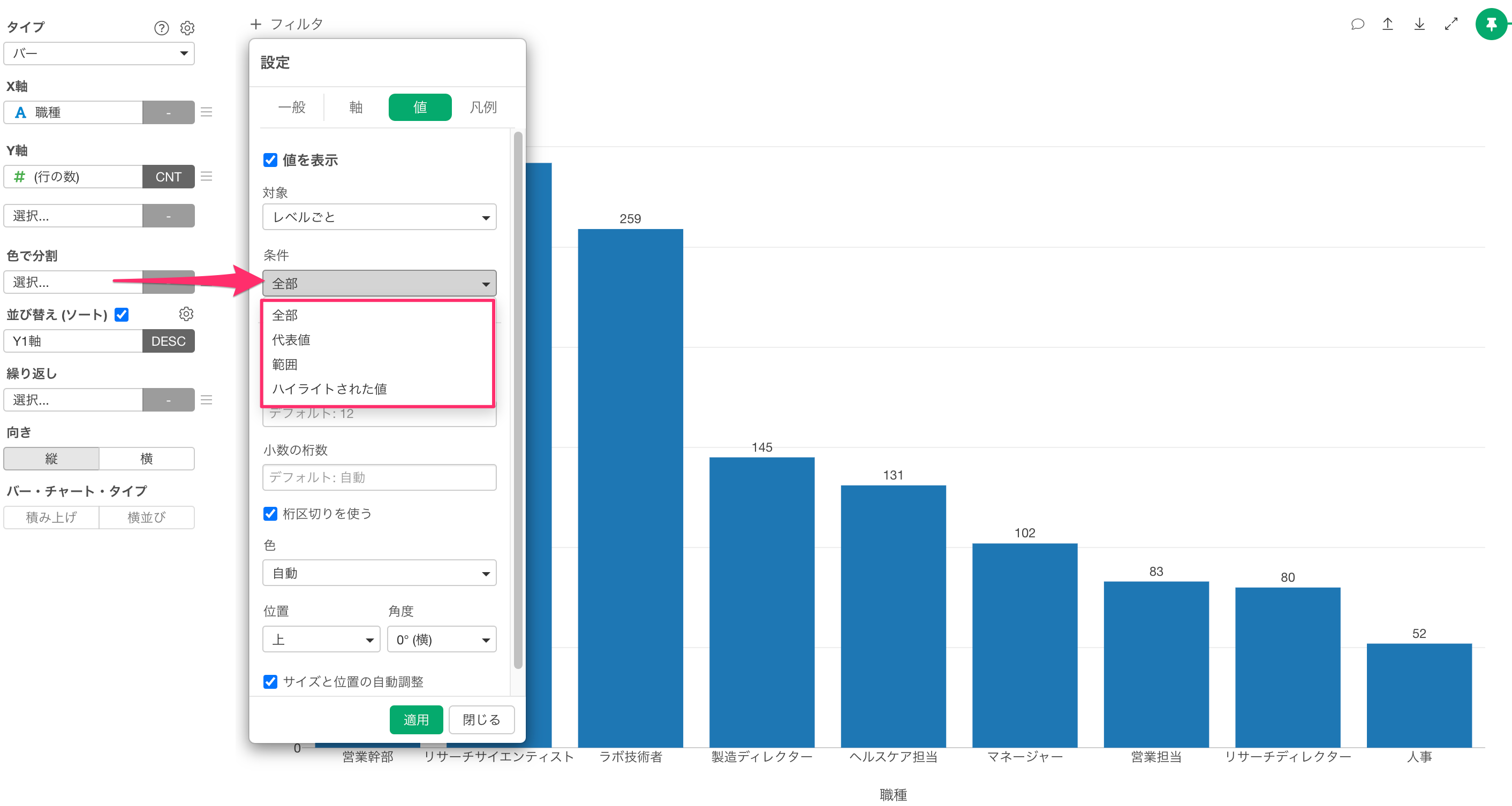This screenshot has width=1512, height=806.
Task: Open the 位置 dropdown showing 上
Action: click(321, 639)
